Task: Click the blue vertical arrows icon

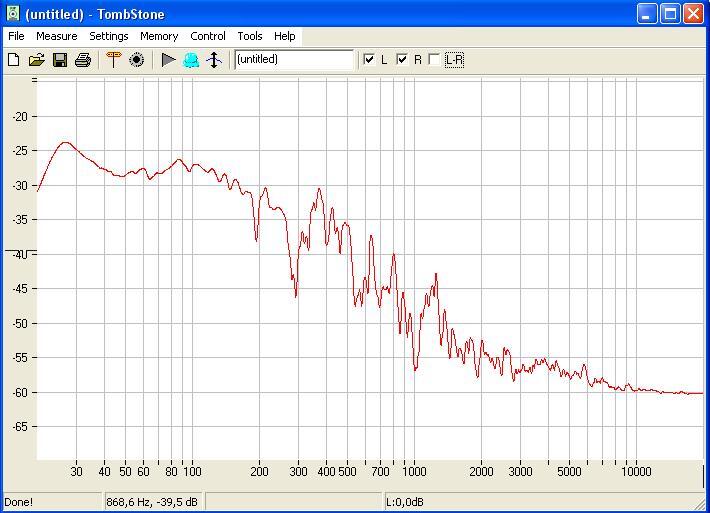Action: coord(214,60)
